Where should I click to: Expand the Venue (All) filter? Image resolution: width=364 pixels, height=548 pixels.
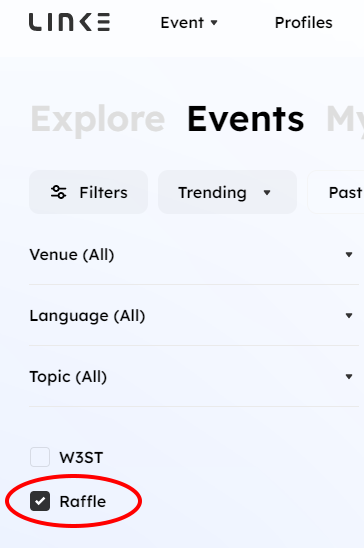tap(194, 254)
